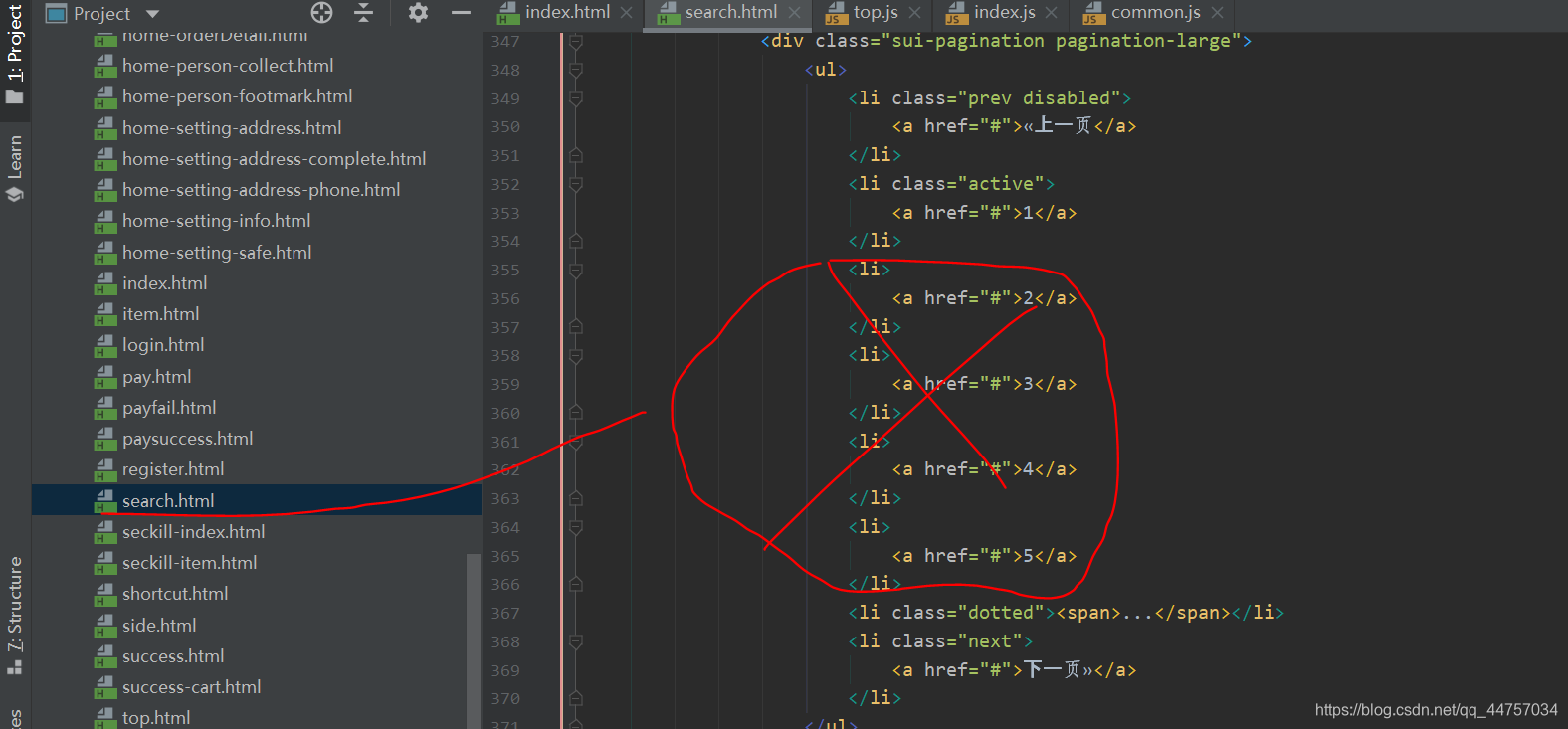Close the index.html tab

point(626,13)
